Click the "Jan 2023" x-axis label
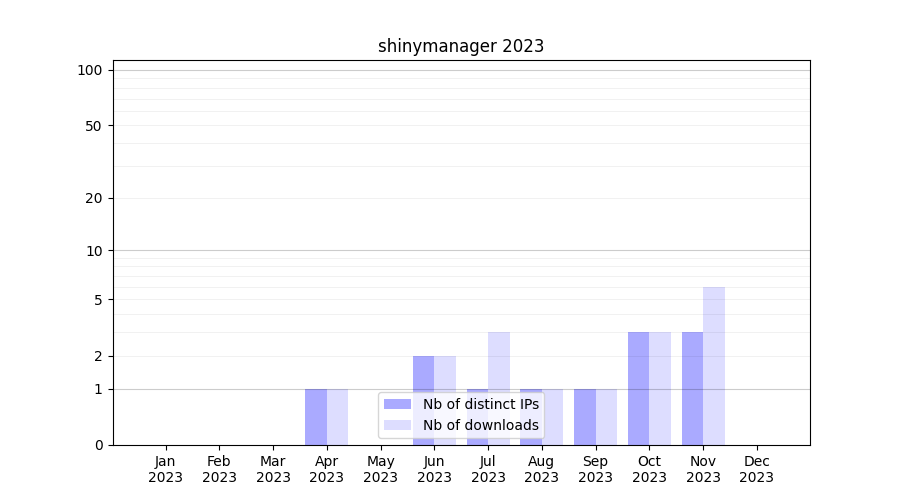This screenshot has height=500, width=900. pyautogui.click(x=165, y=469)
